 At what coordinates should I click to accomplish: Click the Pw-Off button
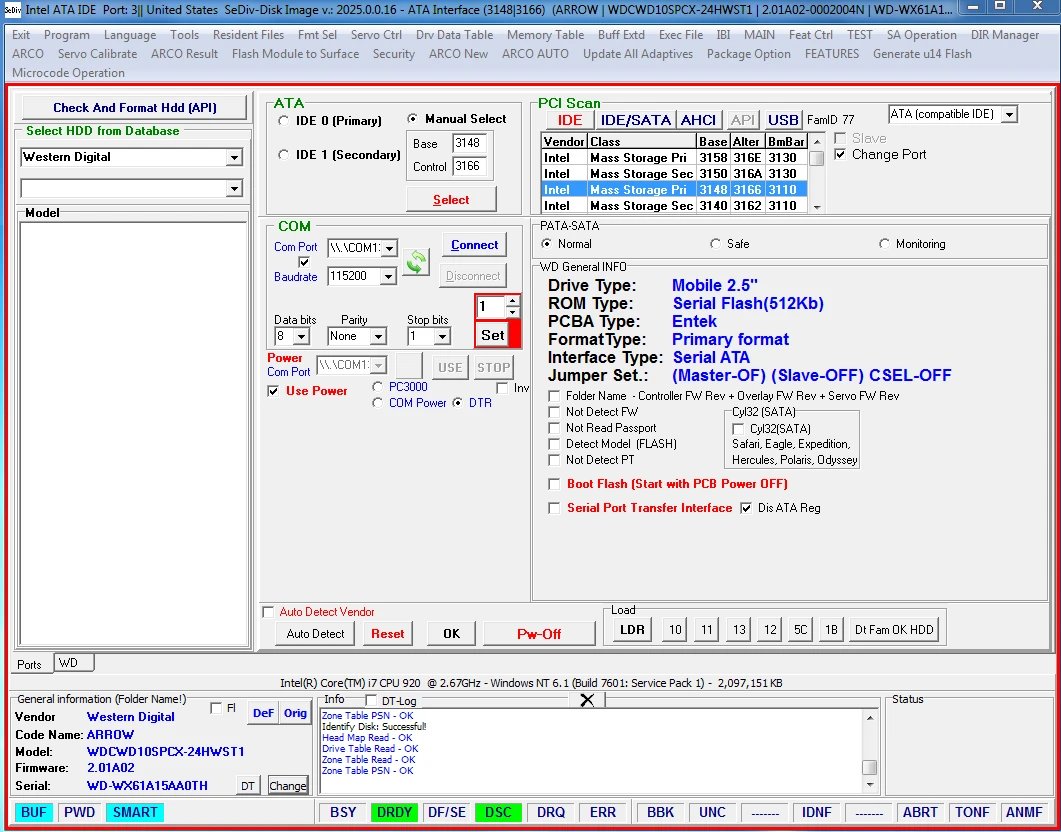tap(539, 634)
